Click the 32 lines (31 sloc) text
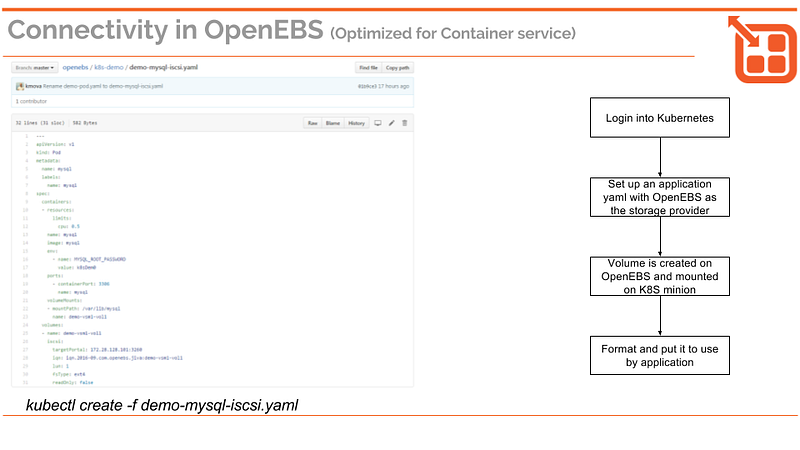800x450 pixels. (x=40, y=123)
